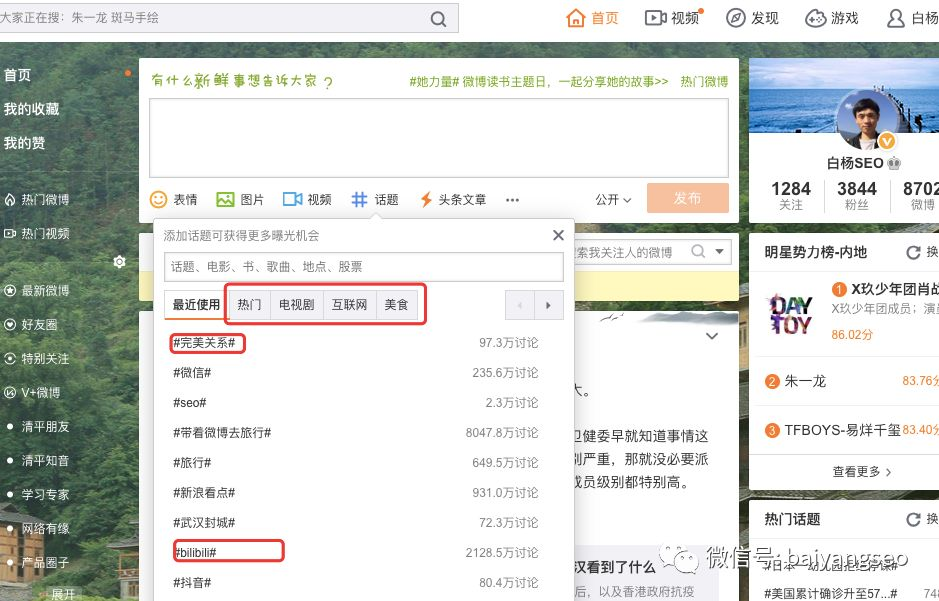Click the topic search input field
The height and width of the screenshot is (601, 939).
pos(363,267)
